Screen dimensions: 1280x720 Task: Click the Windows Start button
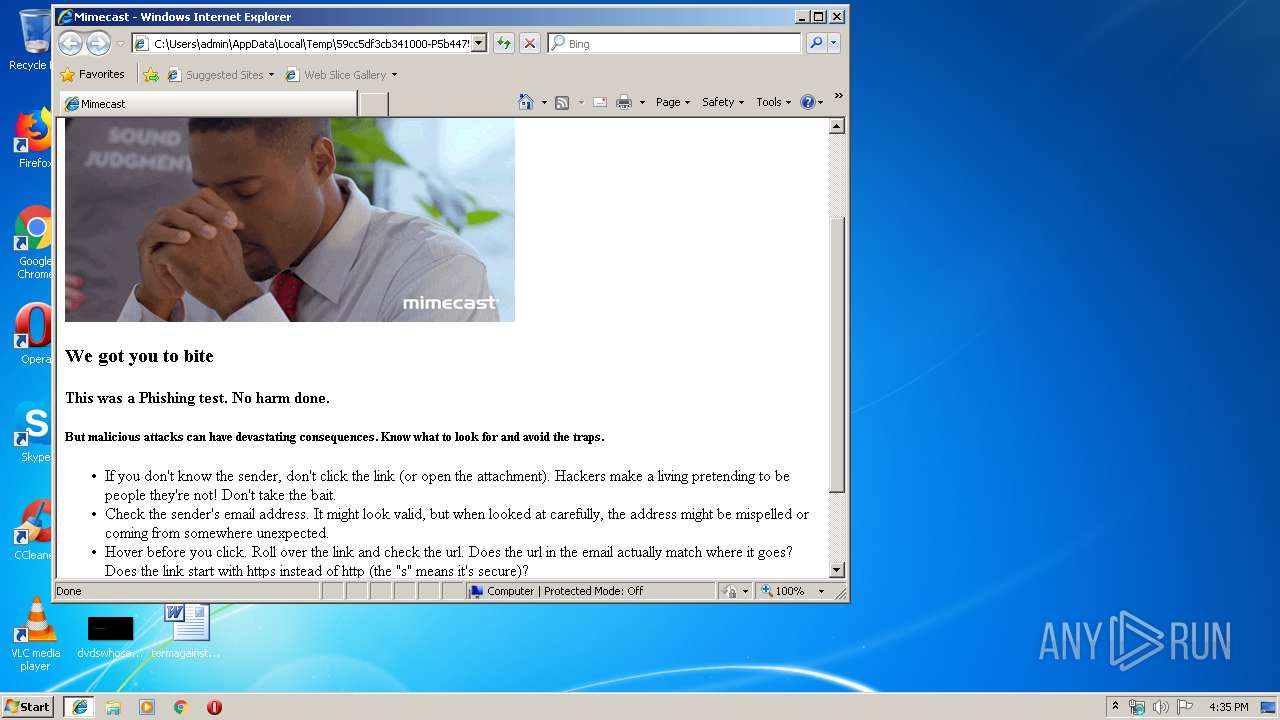pyautogui.click(x=28, y=706)
